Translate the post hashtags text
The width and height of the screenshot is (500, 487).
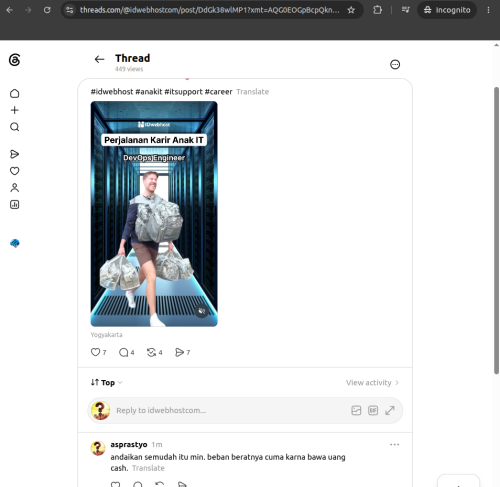click(x=252, y=92)
